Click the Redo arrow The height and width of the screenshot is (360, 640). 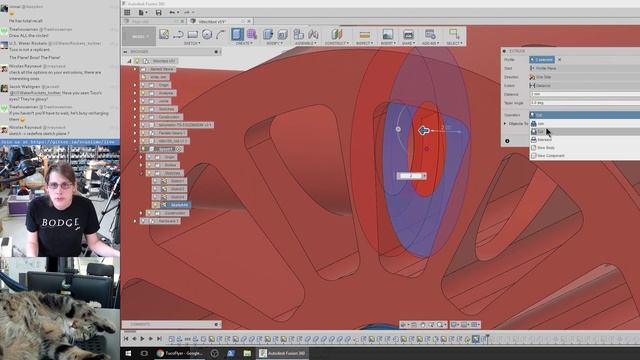(187, 13)
